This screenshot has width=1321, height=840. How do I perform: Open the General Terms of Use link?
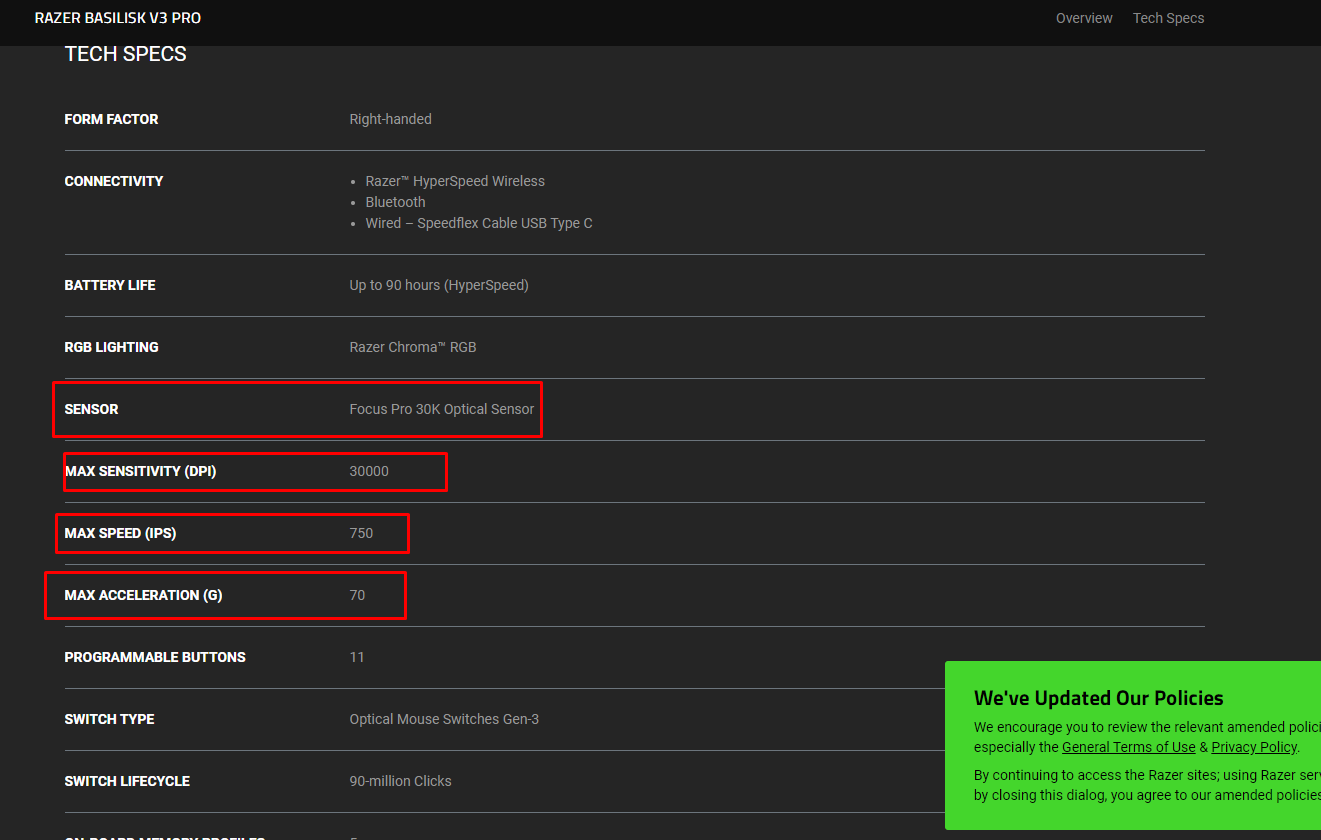(x=1129, y=747)
